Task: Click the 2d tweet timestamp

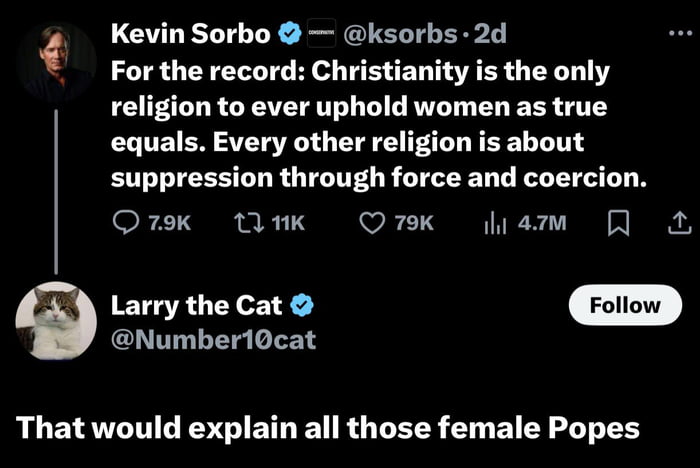Action: (x=490, y=34)
